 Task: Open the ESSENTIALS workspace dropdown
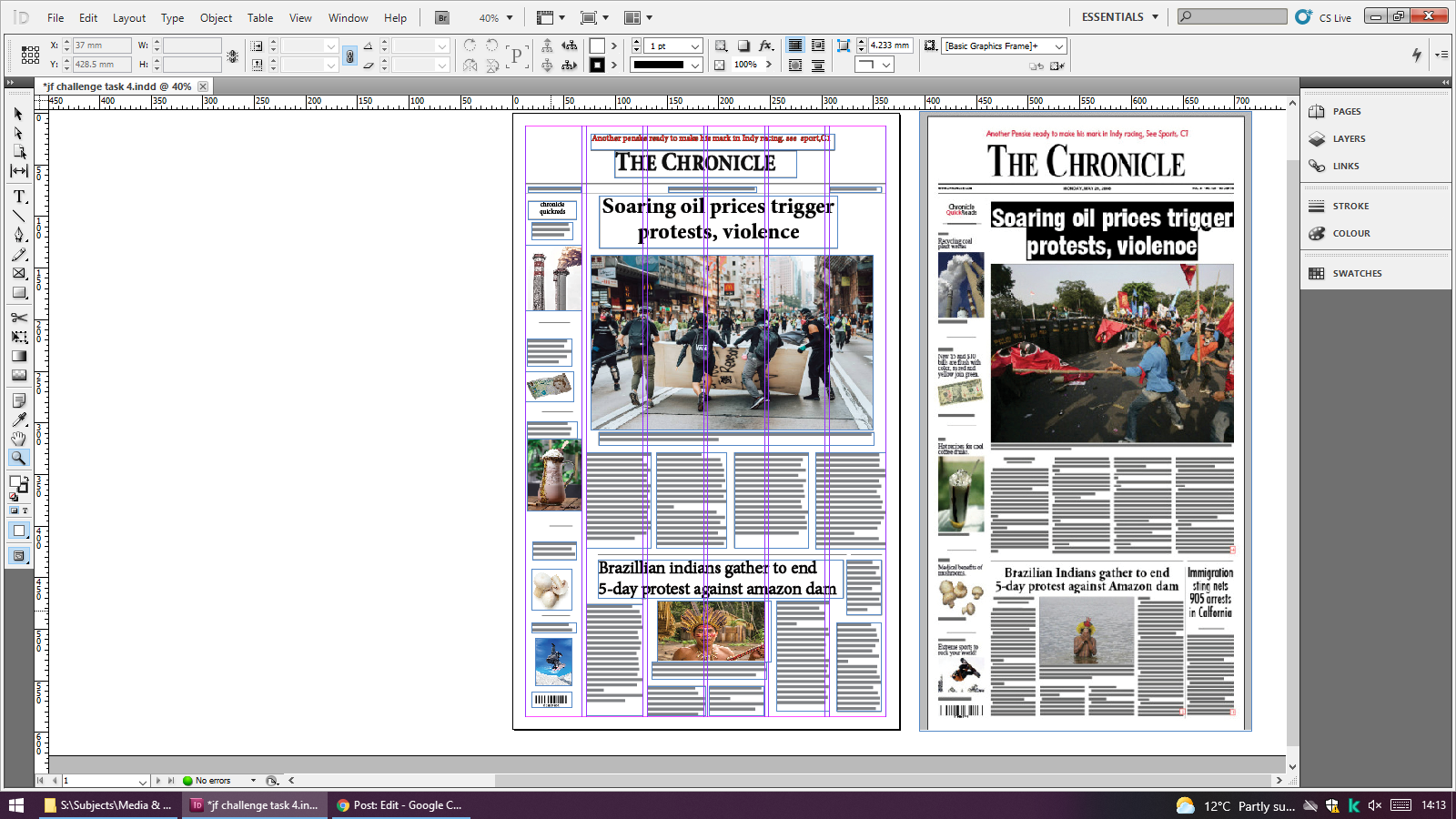pyautogui.click(x=1120, y=17)
